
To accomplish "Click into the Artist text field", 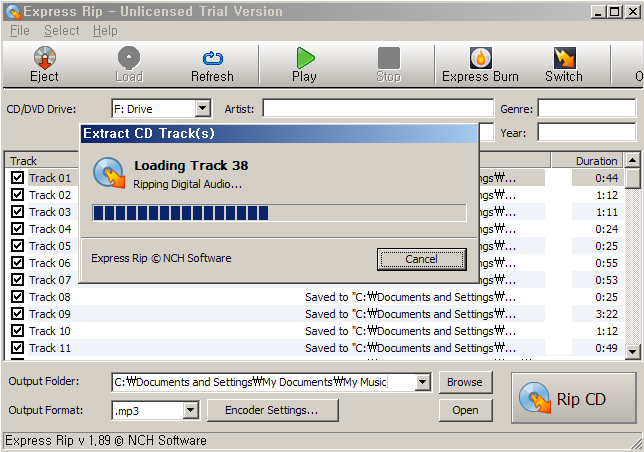I will (x=378, y=109).
